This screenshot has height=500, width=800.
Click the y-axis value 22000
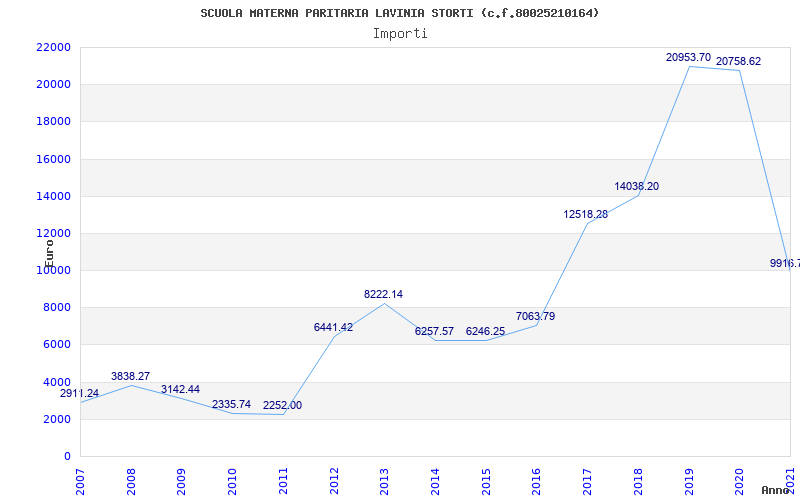(53, 47)
